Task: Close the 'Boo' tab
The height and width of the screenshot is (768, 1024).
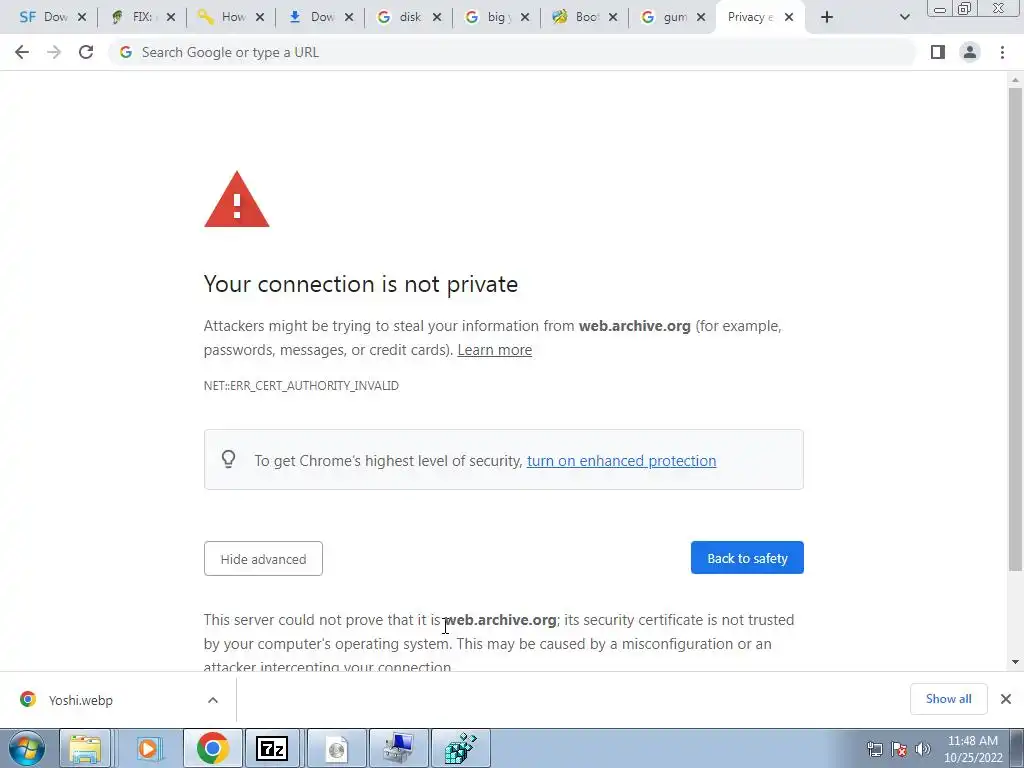Action: (613, 18)
